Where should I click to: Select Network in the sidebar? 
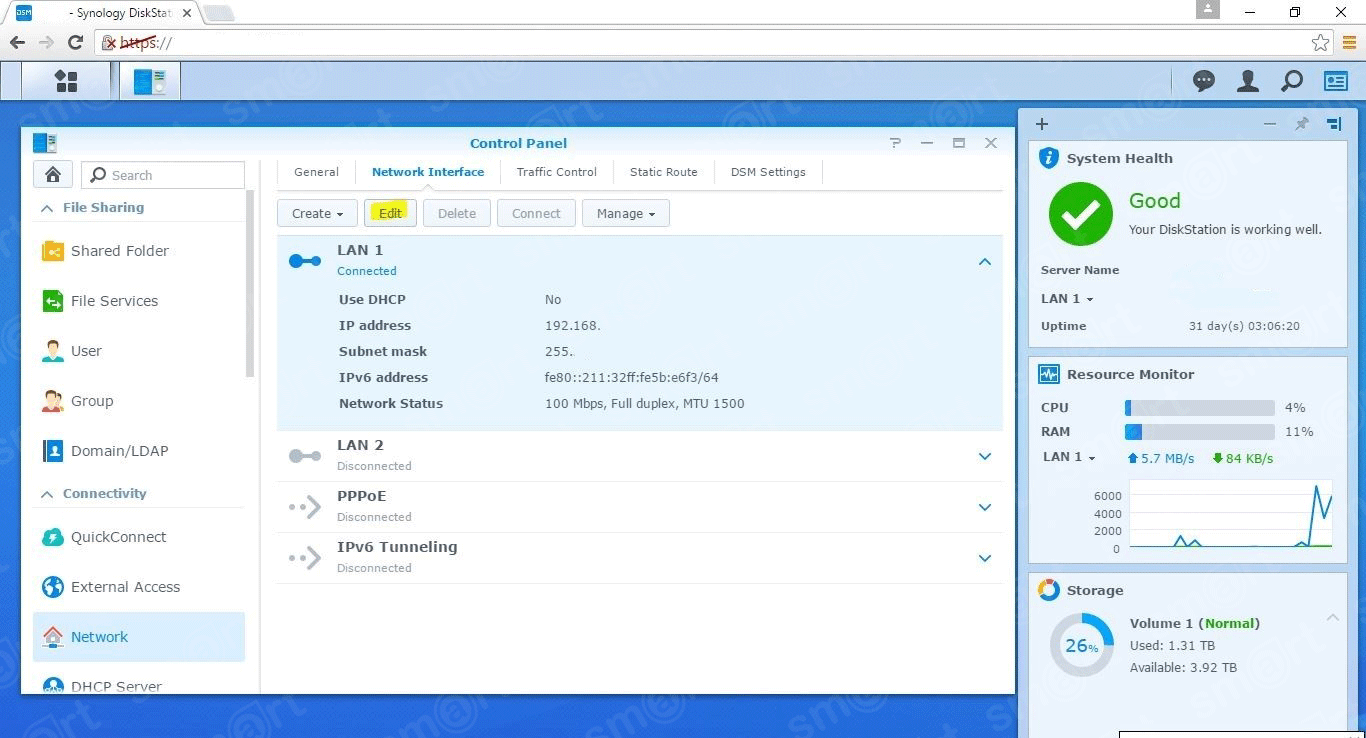point(139,637)
